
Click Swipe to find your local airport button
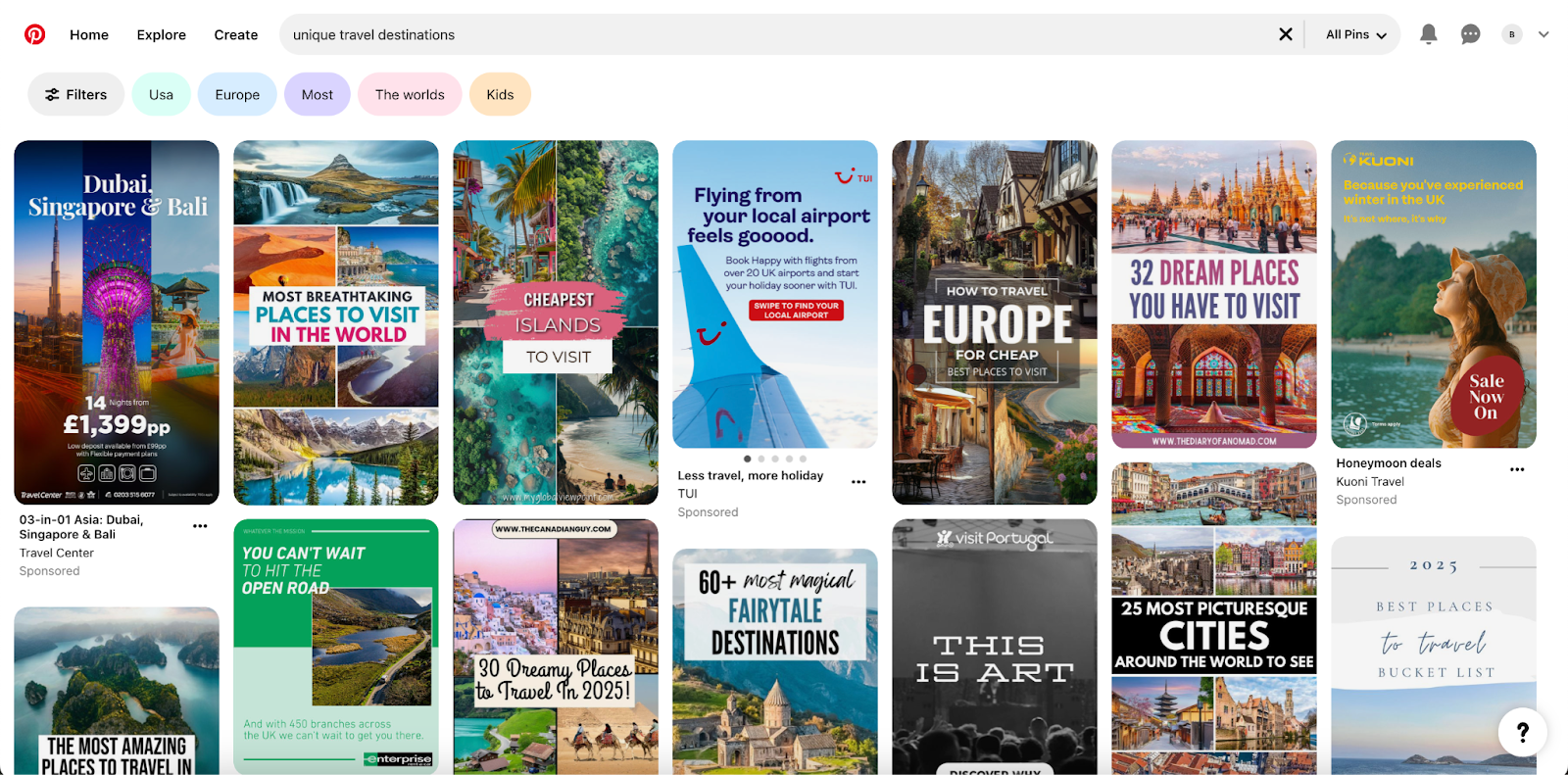(796, 310)
